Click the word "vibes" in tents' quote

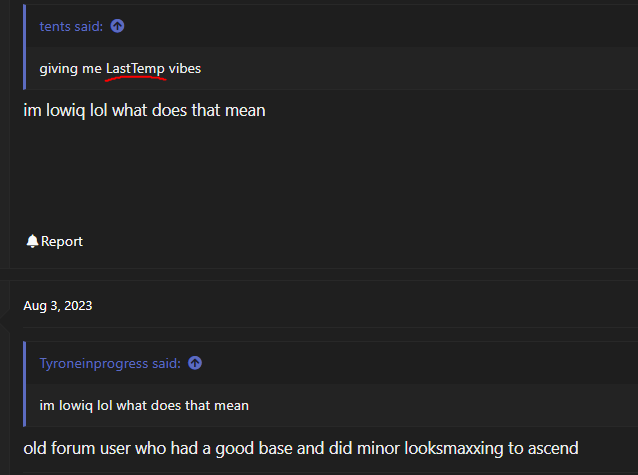pos(185,68)
